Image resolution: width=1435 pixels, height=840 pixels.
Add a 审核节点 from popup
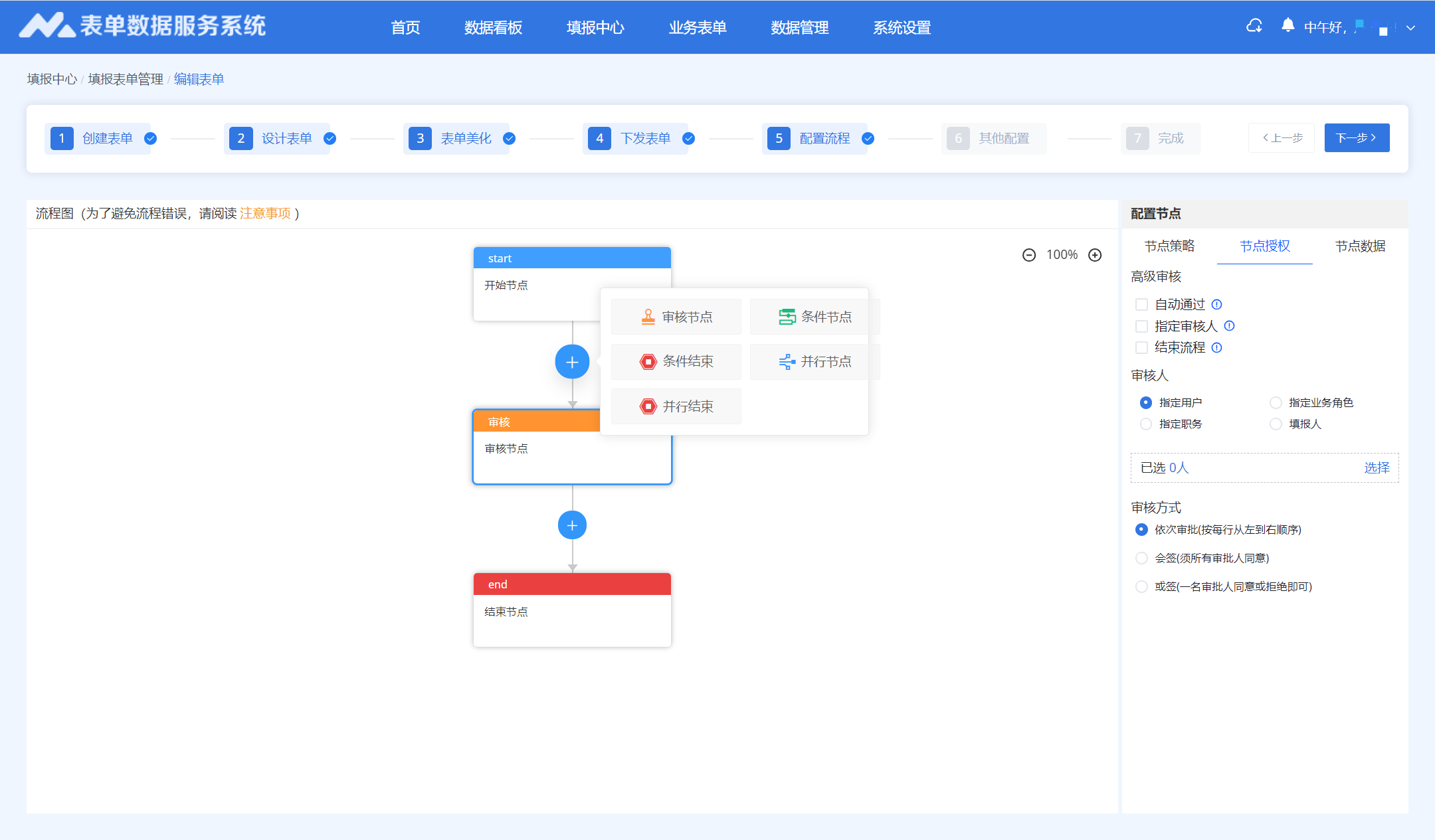coord(676,317)
